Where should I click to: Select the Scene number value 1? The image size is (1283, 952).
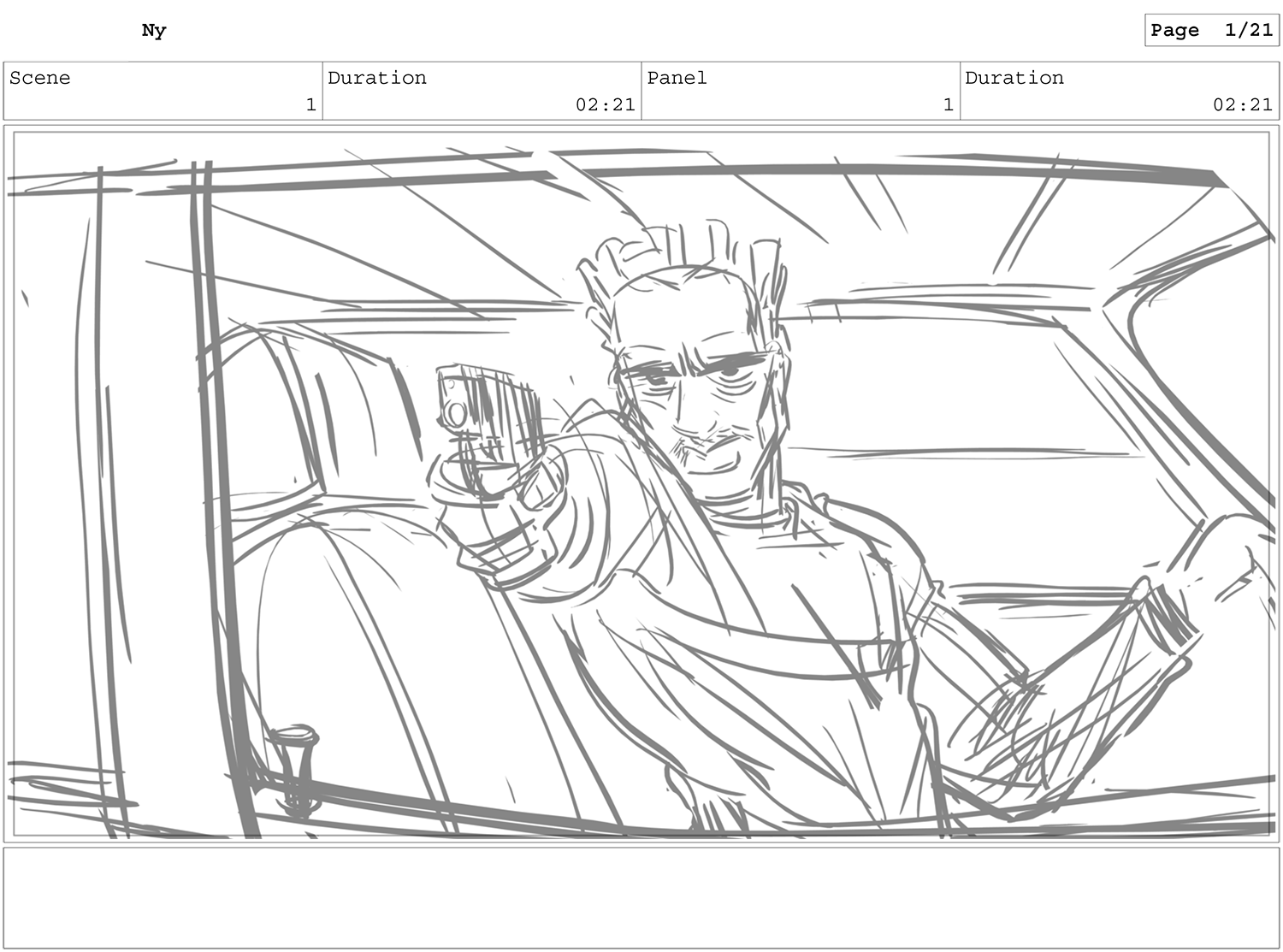coord(310,104)
